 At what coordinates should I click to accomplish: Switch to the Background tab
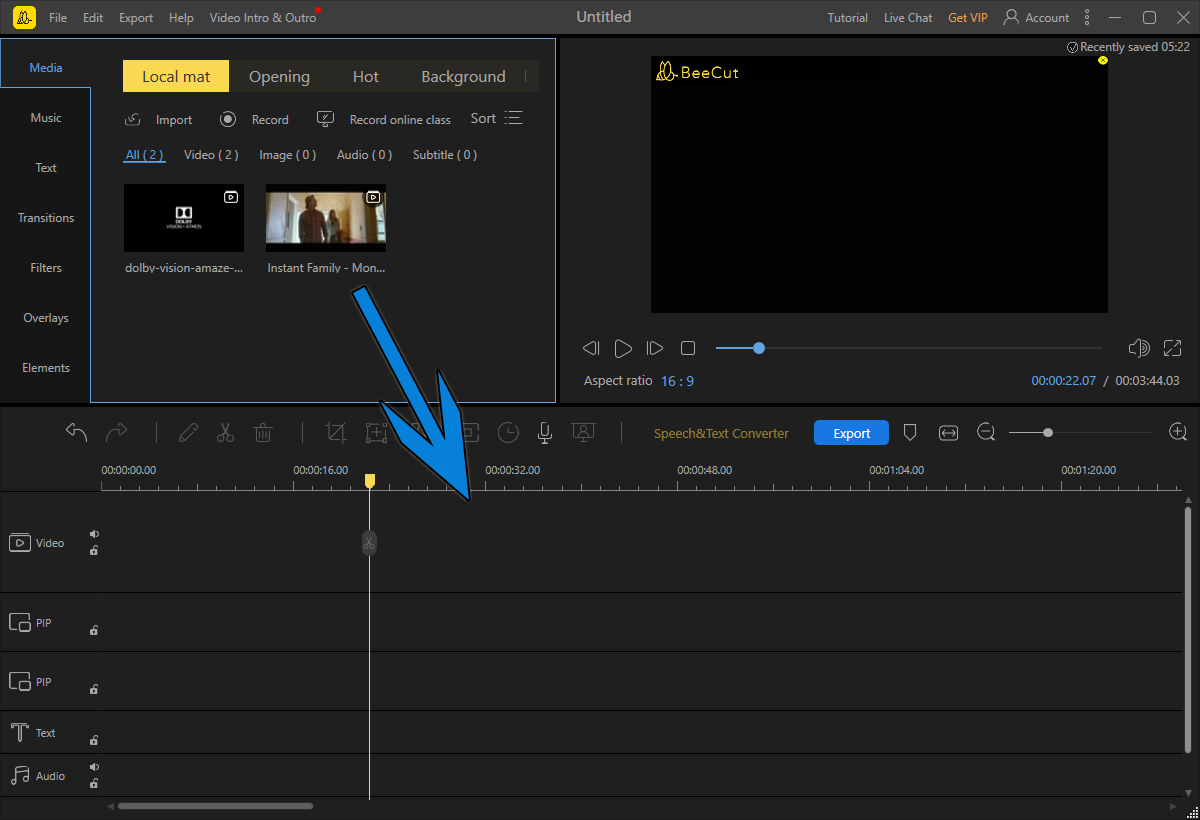(463, 76)
